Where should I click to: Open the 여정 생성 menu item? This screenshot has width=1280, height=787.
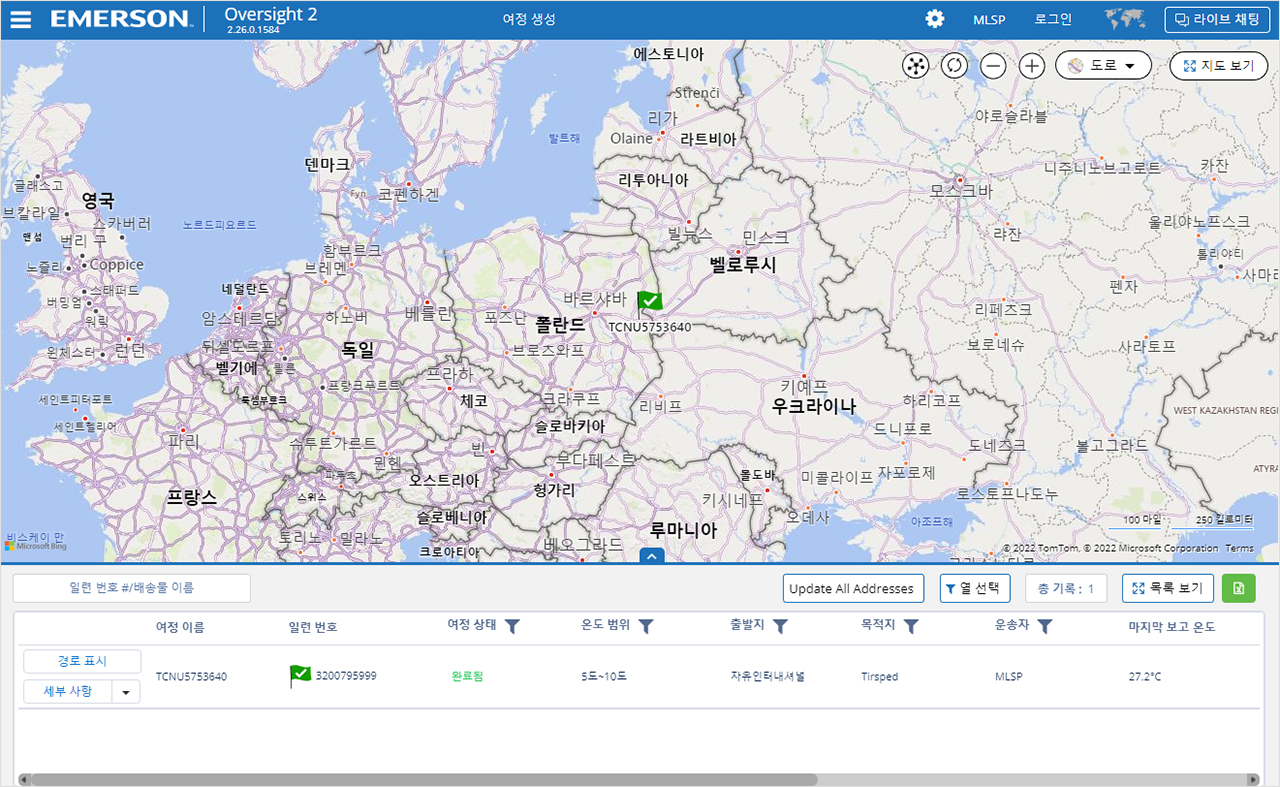[x=529, y=19]
